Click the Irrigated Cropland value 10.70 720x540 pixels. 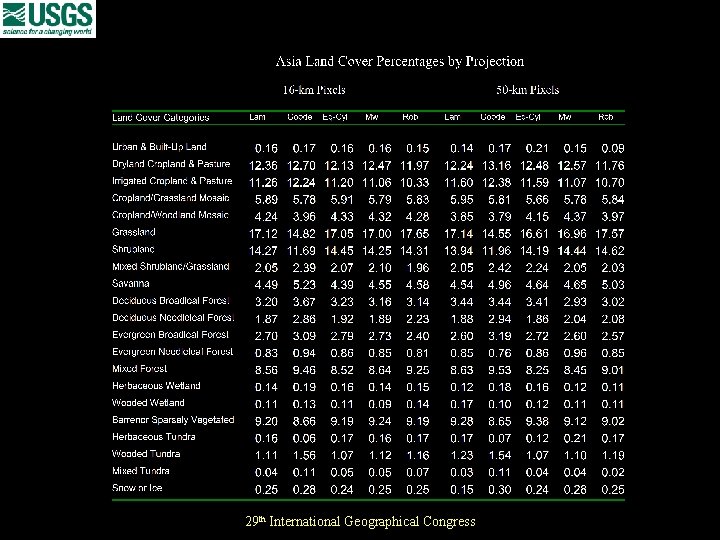610,182
